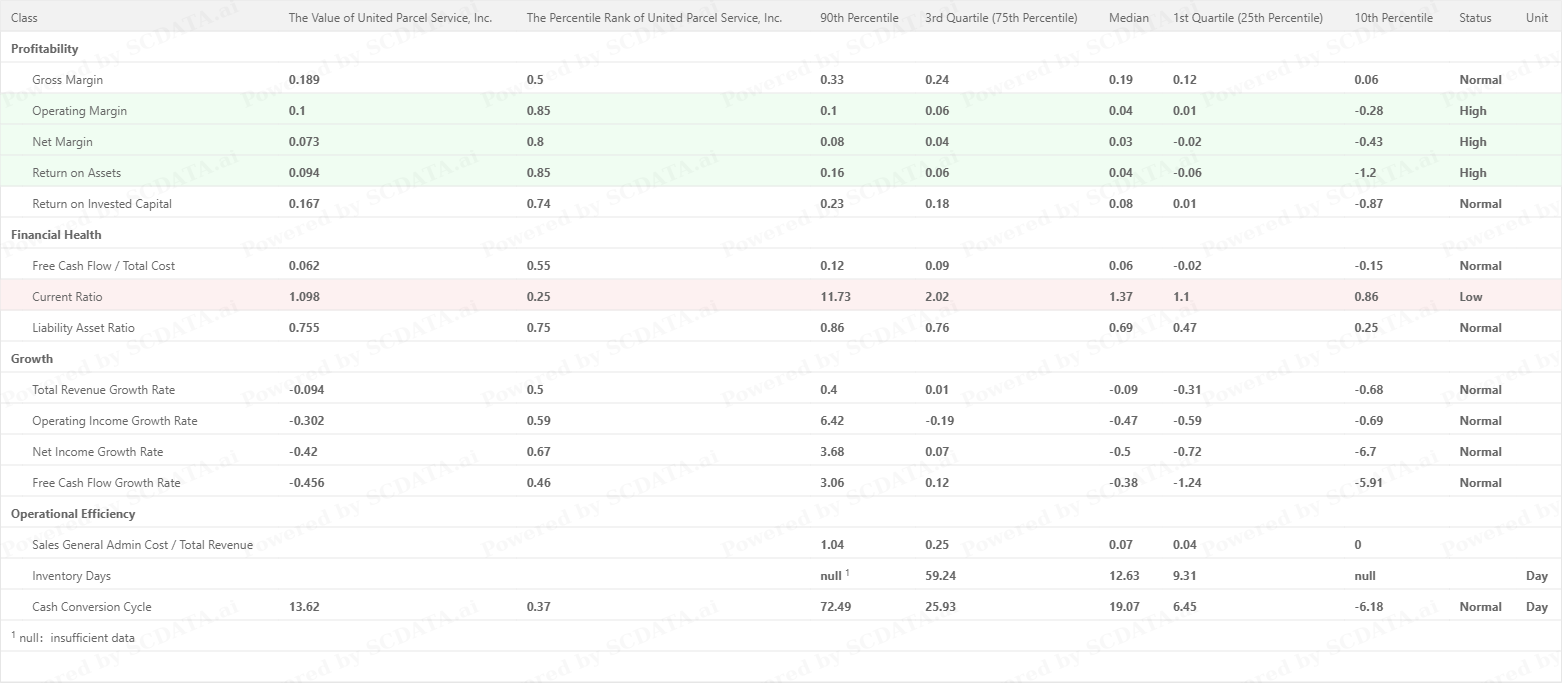Click the Operational Efficiency section header
The image size is (1562, 683).
click(73, 514)
